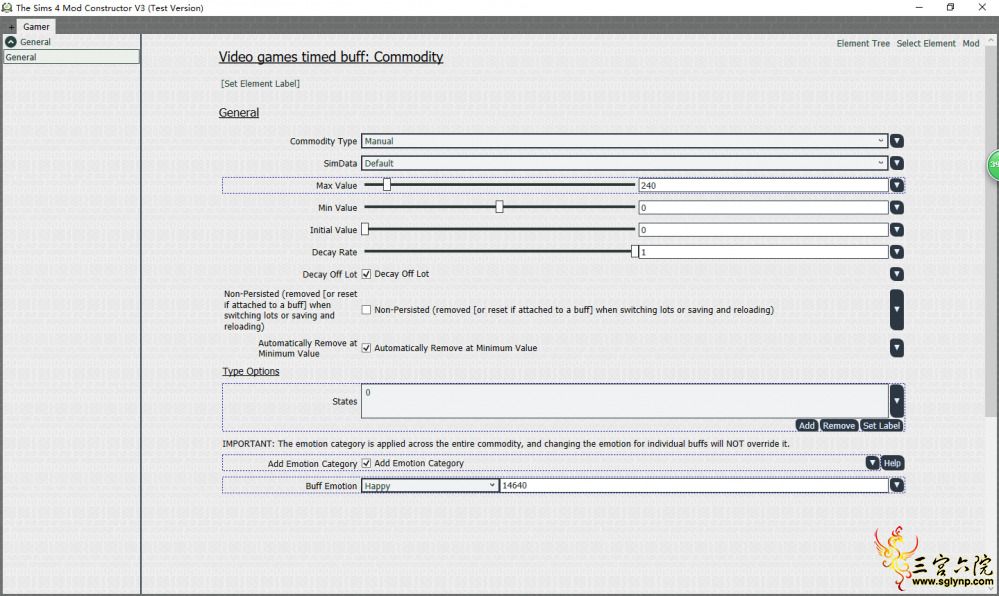Open the arrow menu for Min Value row
The width and height of the screenshot is (999, 596).
pos(896,208)
